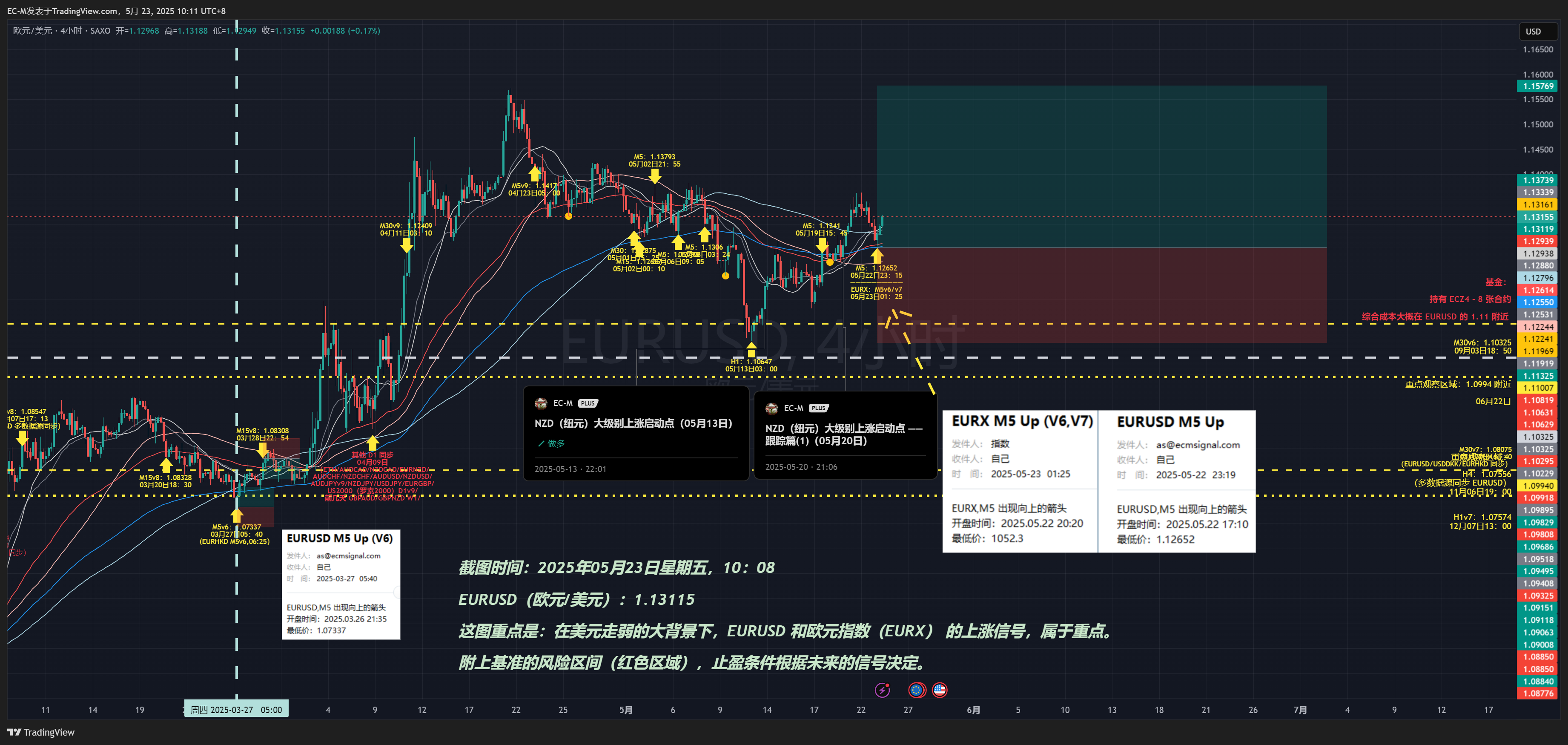This screenshot has width=1568, height=745.
Task: Click the 5月 date on time axis
Action: pyautogui.click(x=626, y=710)
